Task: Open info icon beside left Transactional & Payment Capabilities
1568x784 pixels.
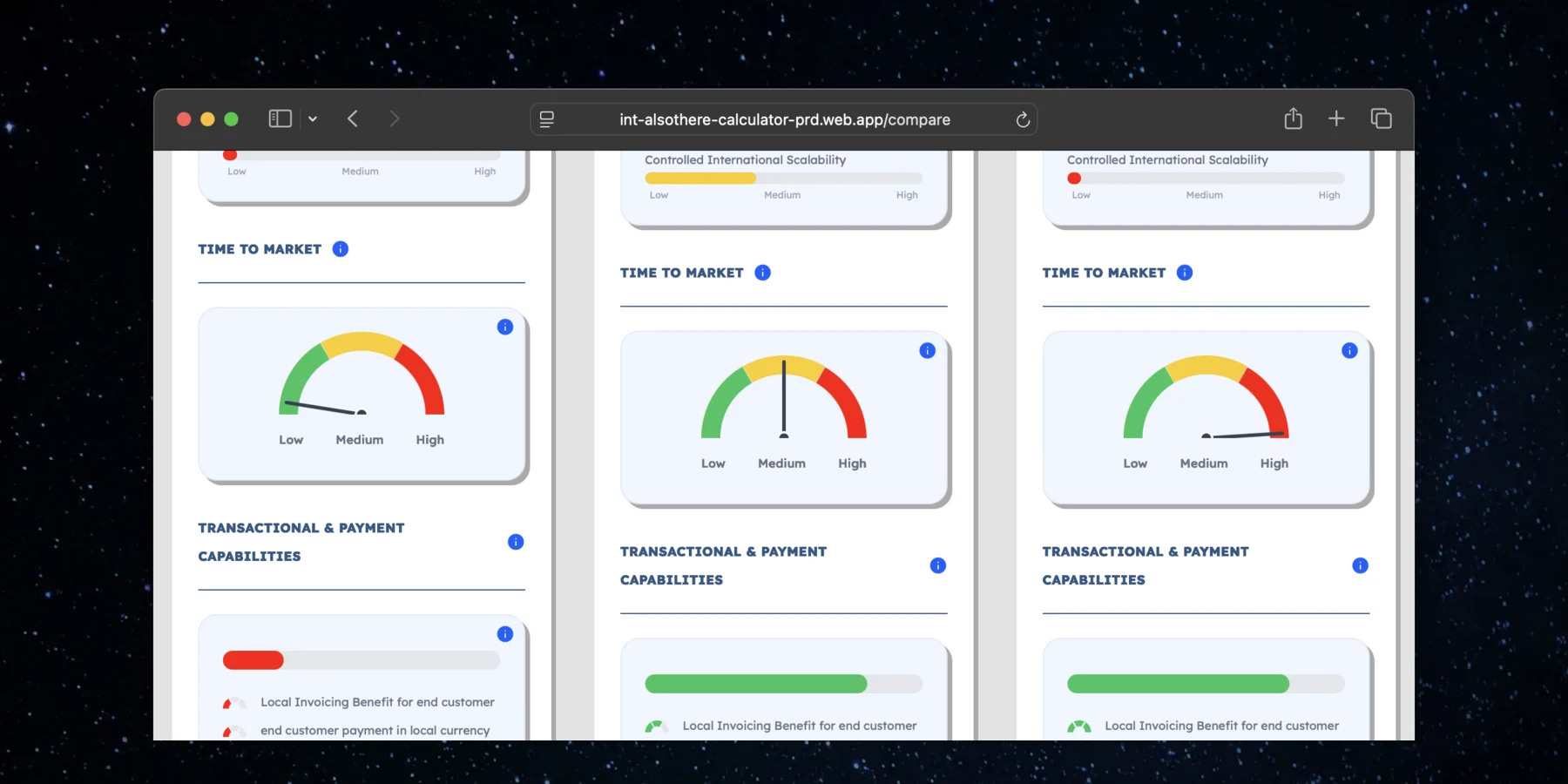Action: 516,542
